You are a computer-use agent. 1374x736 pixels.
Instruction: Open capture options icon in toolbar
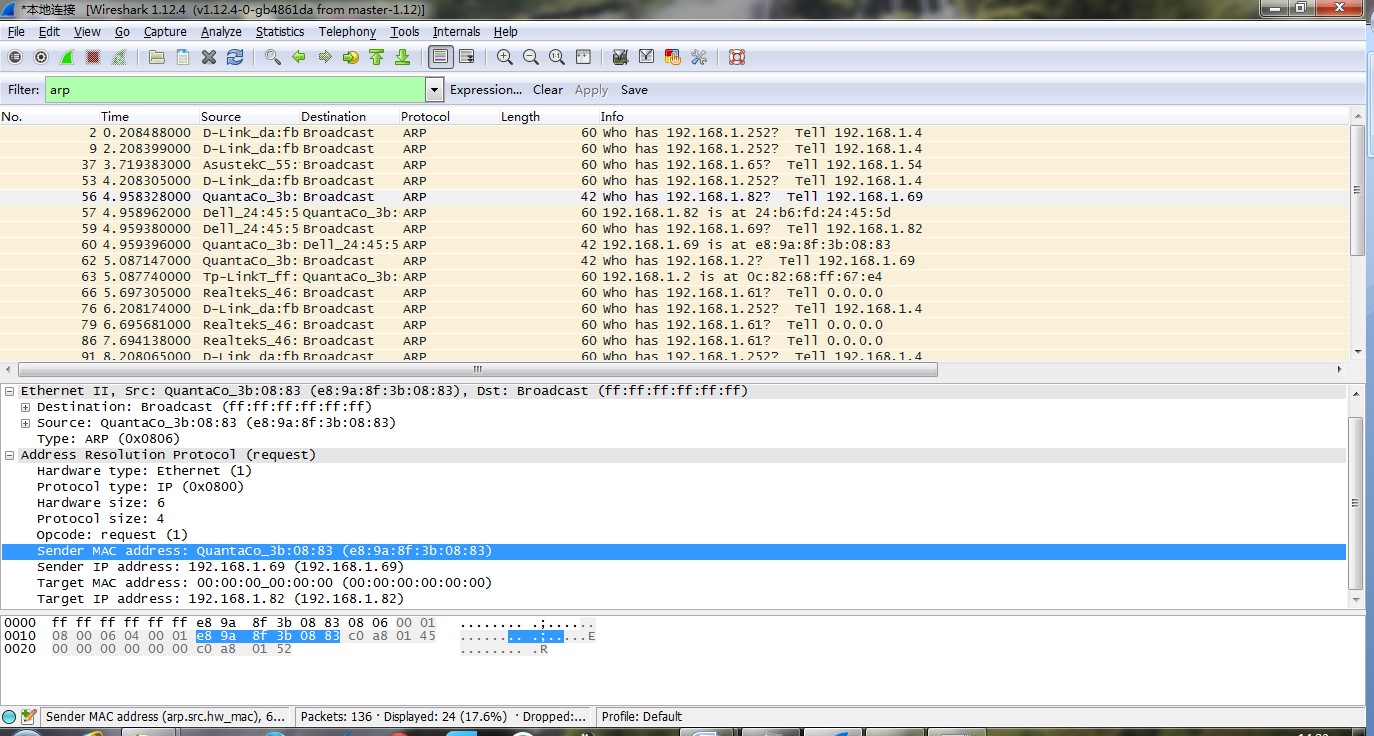coord(41,57)
